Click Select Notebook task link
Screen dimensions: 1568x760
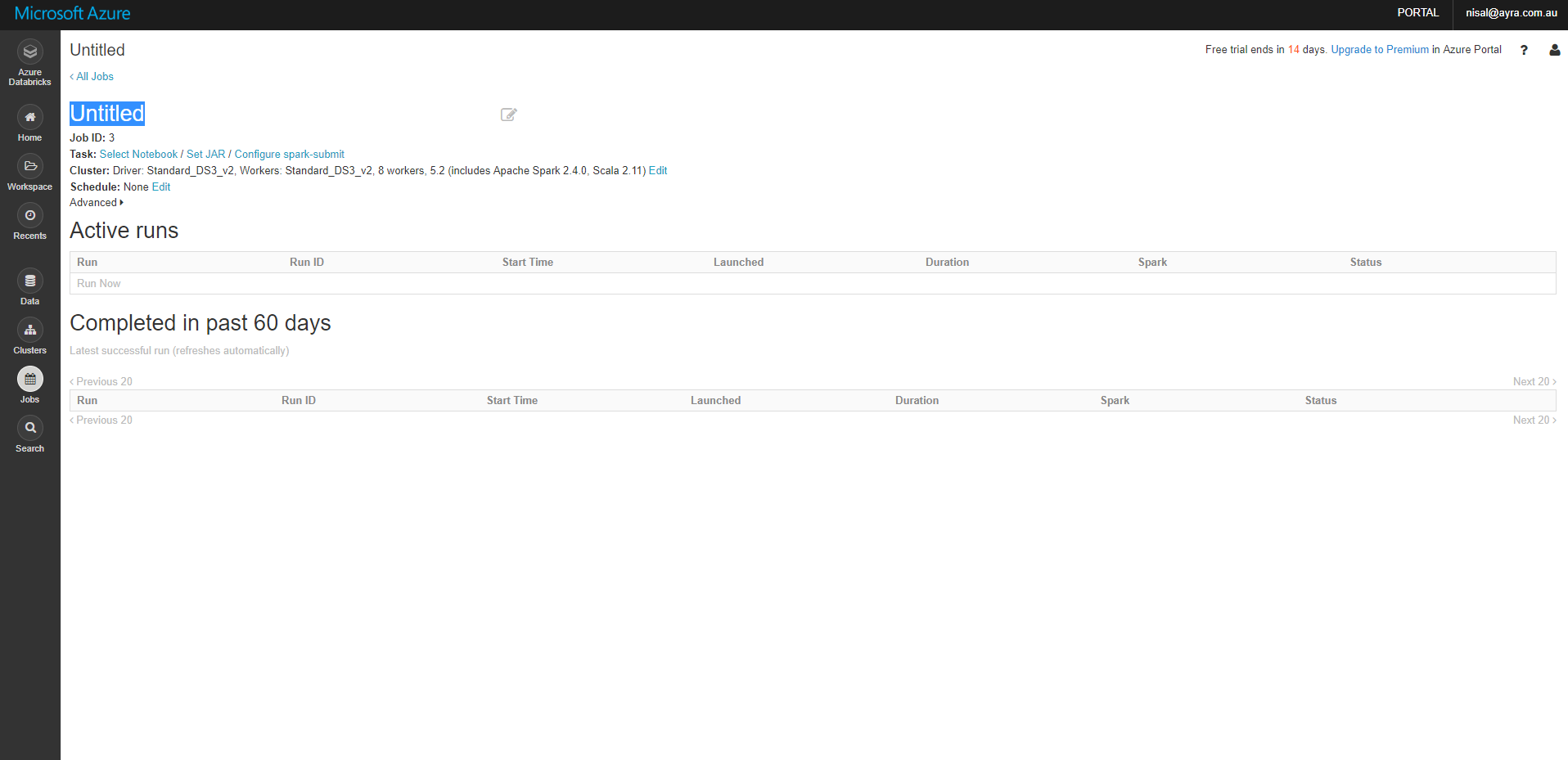pyautogui.click(x=138, y=154)
